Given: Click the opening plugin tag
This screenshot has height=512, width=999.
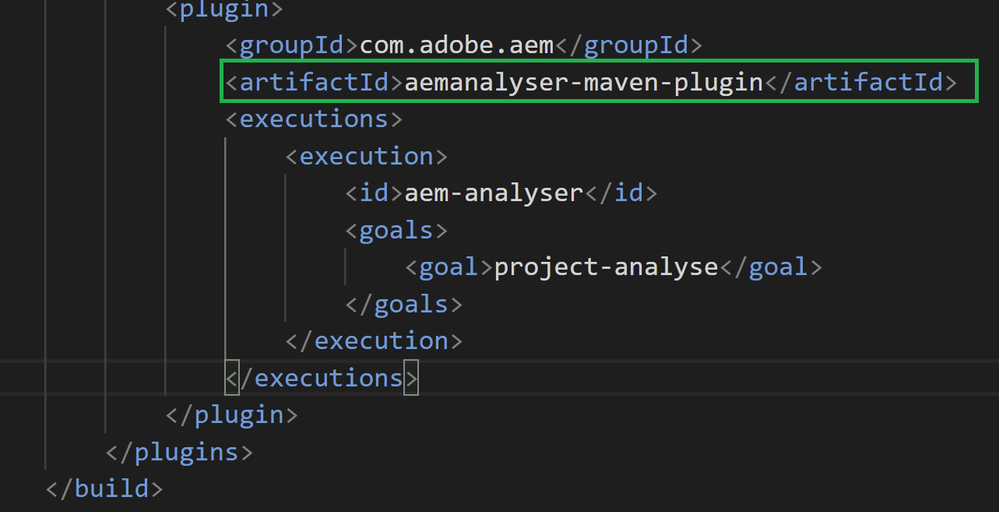Looking at the screenshot, I should [x=224, y=9].
